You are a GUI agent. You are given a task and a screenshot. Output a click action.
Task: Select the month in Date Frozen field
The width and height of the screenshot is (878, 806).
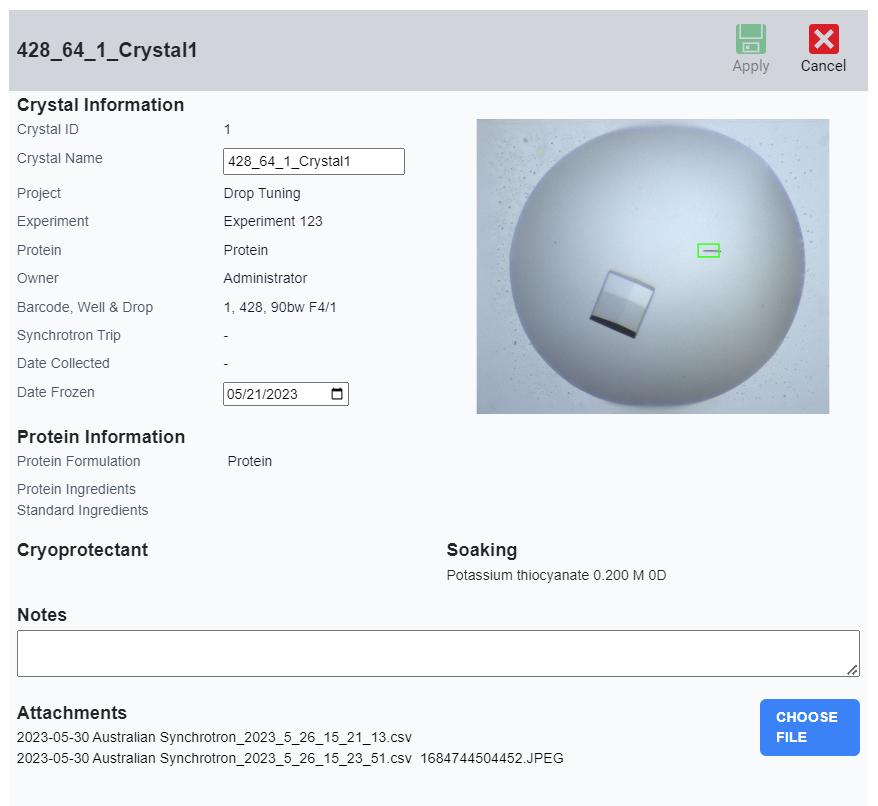click(236, 394)
